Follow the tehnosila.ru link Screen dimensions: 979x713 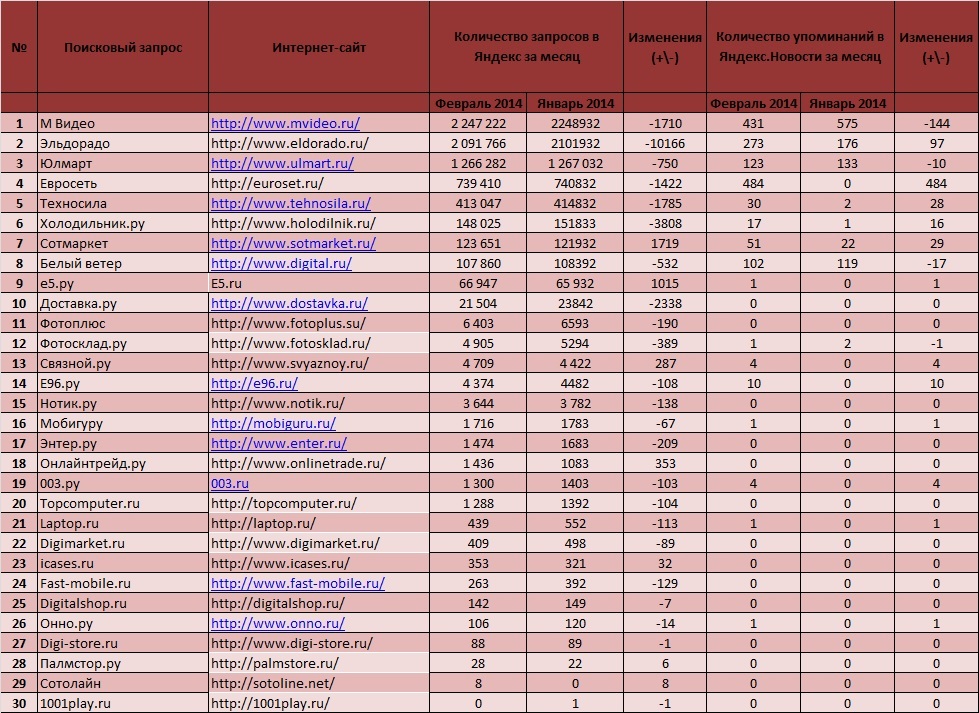click(x=291, y=204)
